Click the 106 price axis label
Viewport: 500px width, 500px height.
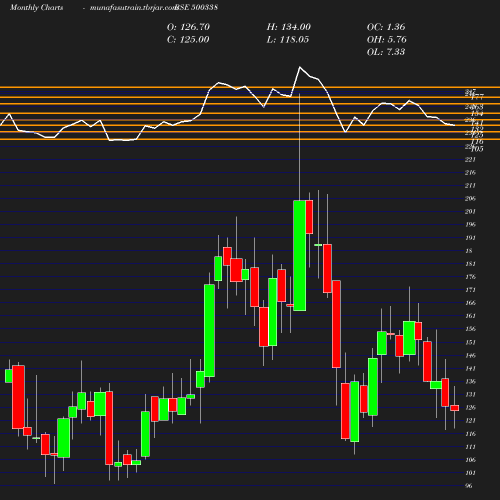pos(470,460)
